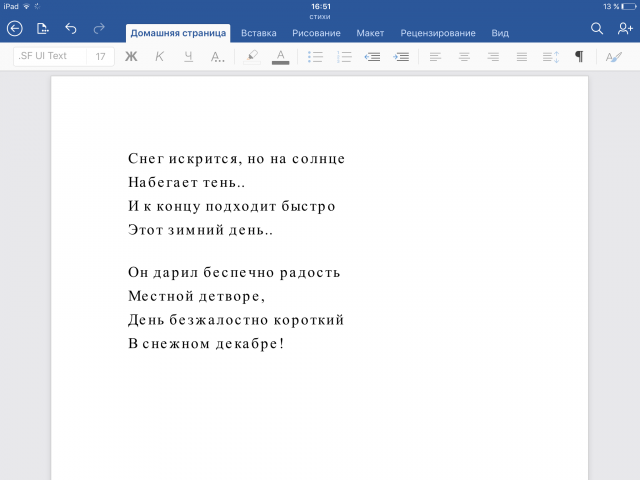
Task: Justify the text
Action: click(x=522, y=56)
